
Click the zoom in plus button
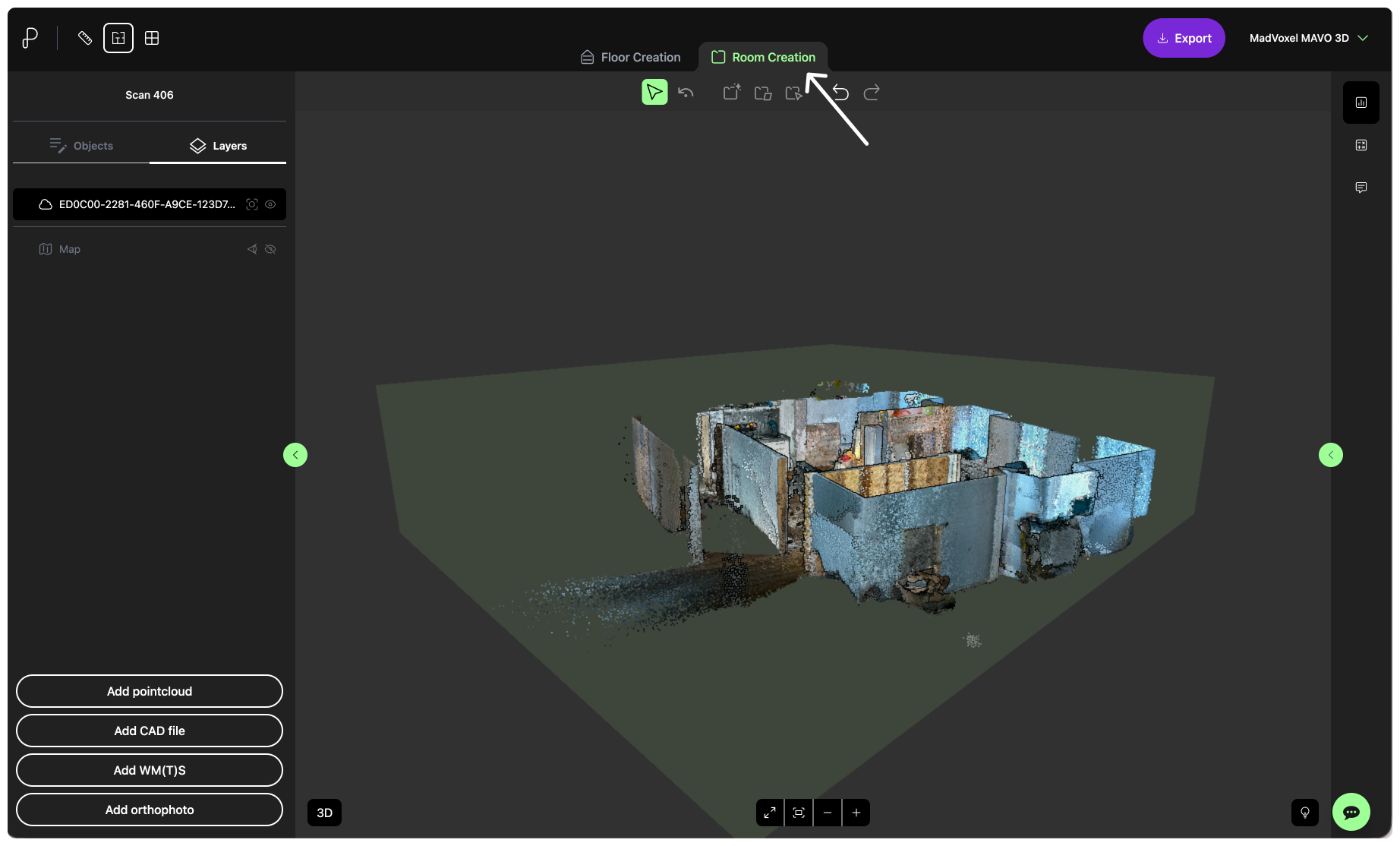pos(856,813)
